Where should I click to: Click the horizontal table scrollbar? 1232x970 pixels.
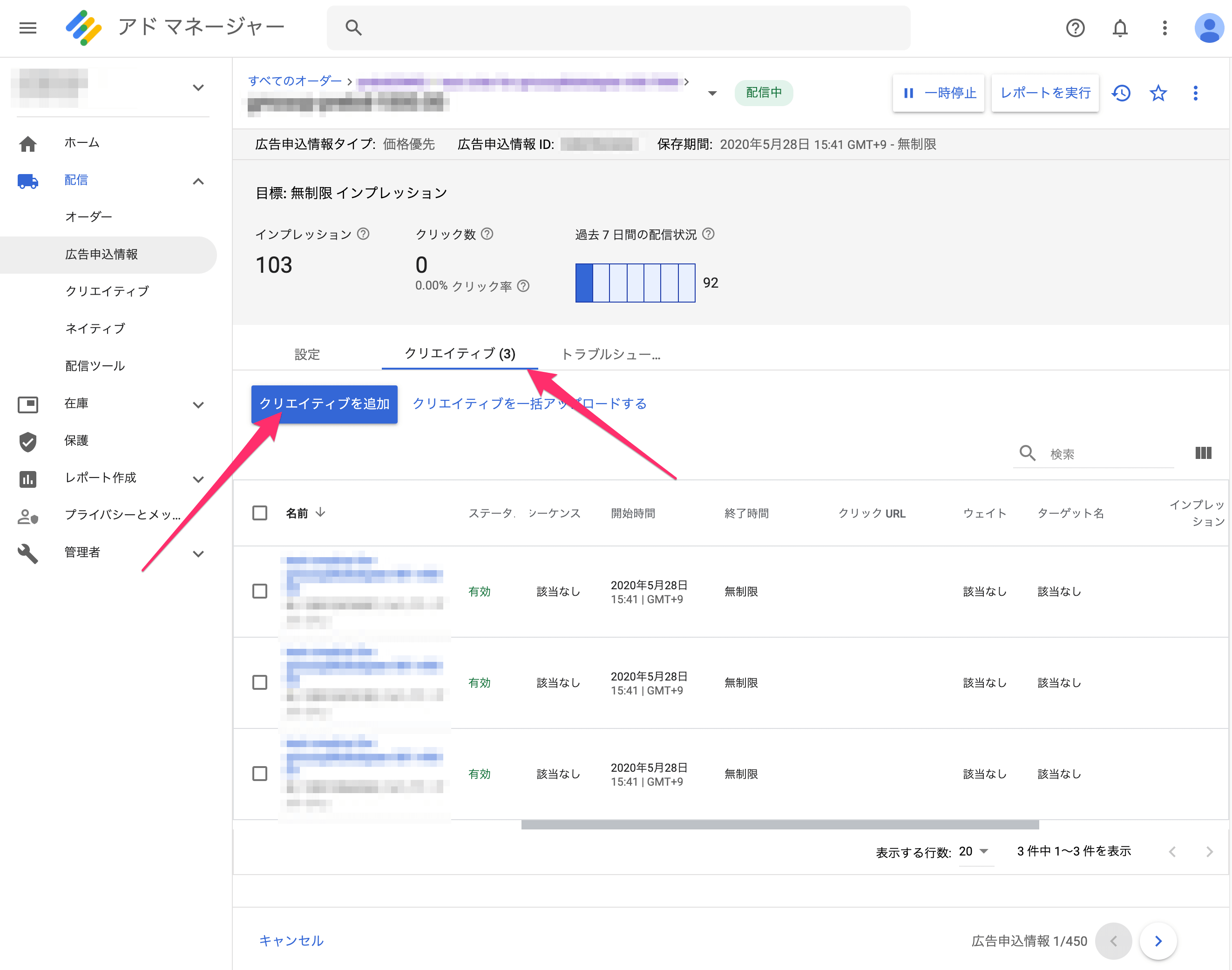pyautogui.click(x=779, y=825)
